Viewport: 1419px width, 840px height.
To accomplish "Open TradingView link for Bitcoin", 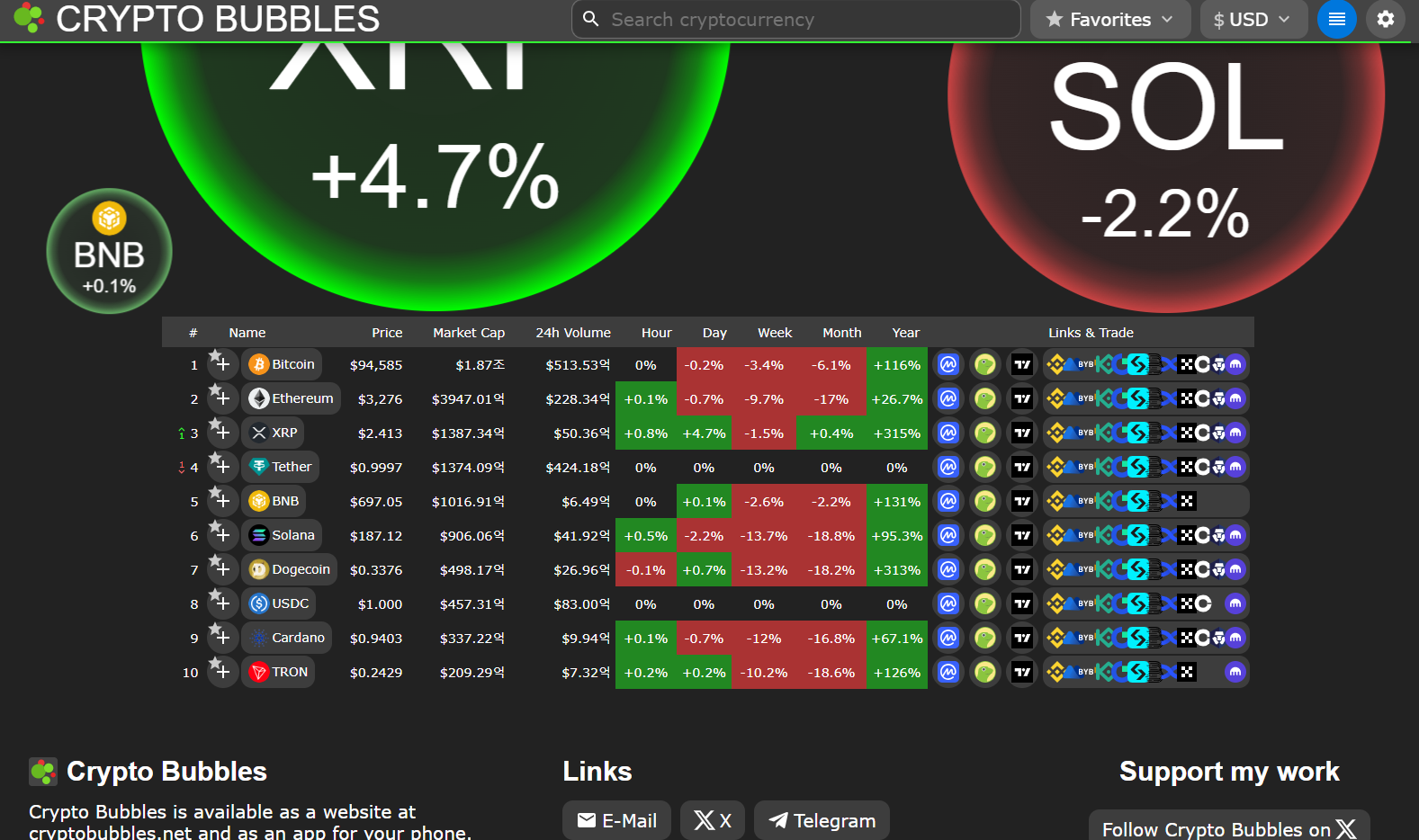I will (x=1022, y=364).
